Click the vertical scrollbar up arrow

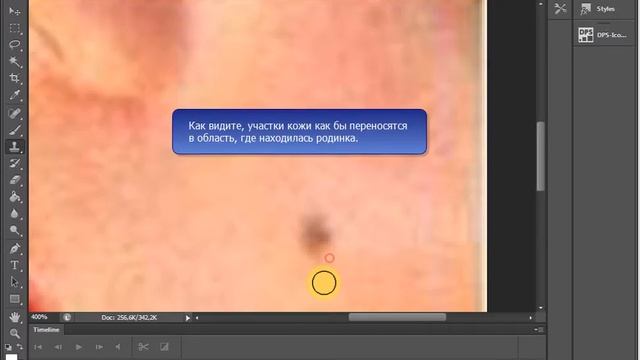click(541, 4)
